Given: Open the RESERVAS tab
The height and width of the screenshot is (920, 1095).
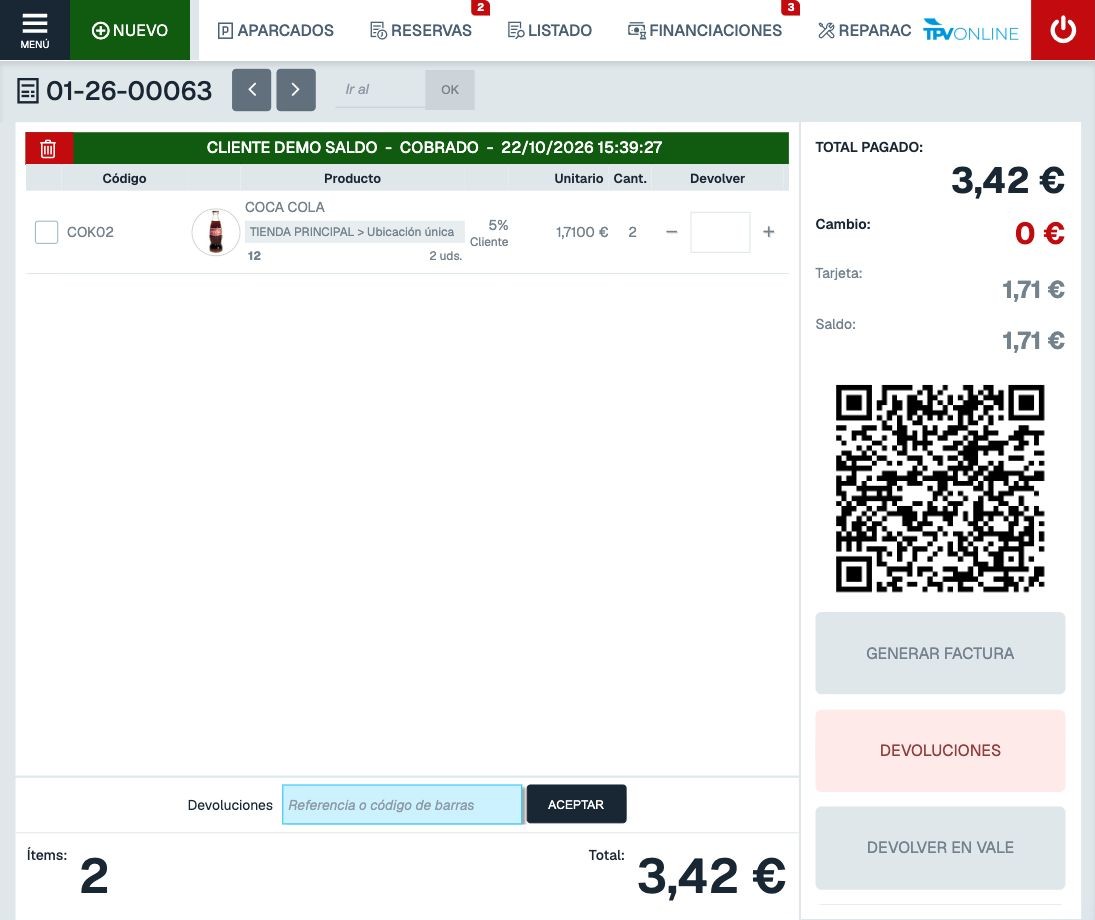Looking at the screenshot, I should [x=421, y=30].
